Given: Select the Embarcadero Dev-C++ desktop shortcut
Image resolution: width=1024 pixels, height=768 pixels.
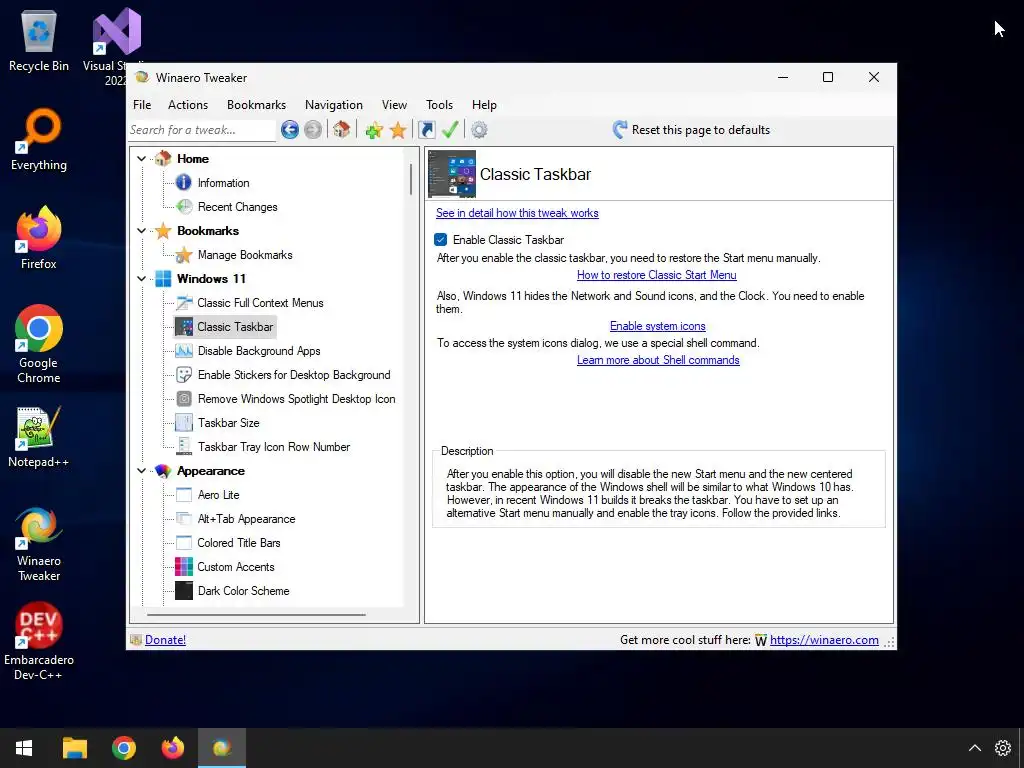Looking at the screenshot, I should pyautogui.click(x=39, y=641).
